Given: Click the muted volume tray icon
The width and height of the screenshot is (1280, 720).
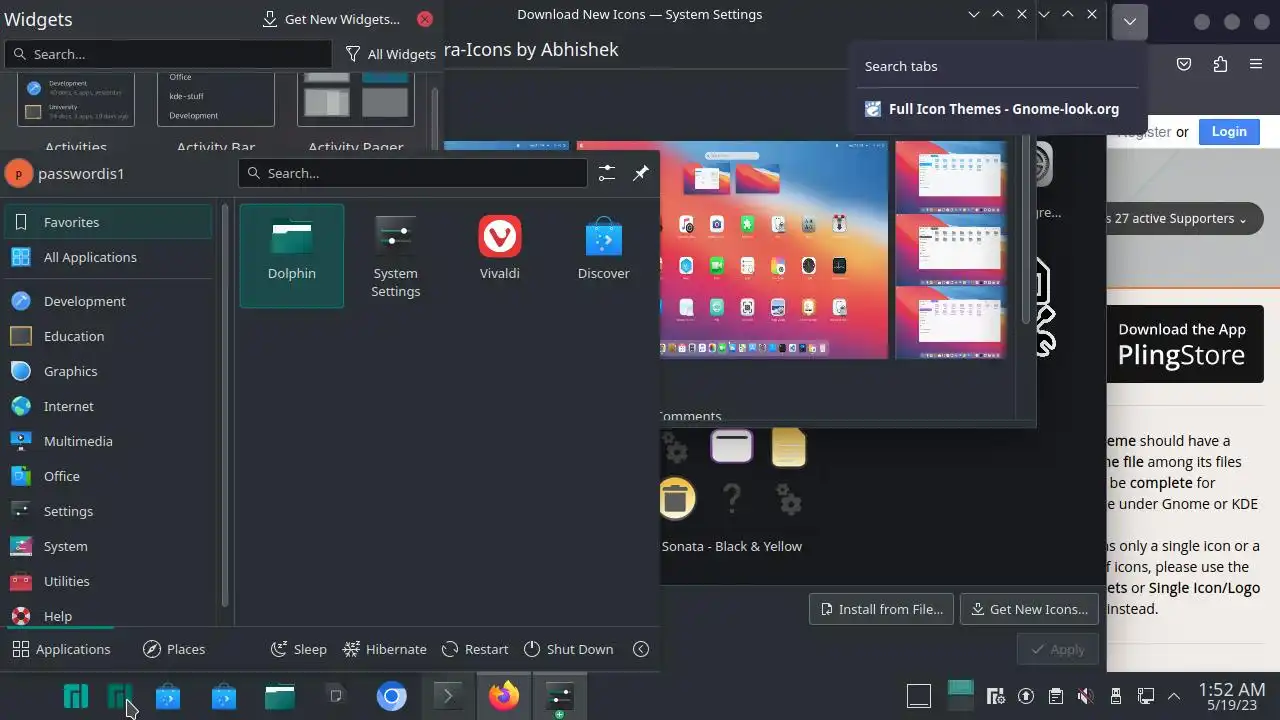Looking at the screenshot, I should (x=1086, y=696).
